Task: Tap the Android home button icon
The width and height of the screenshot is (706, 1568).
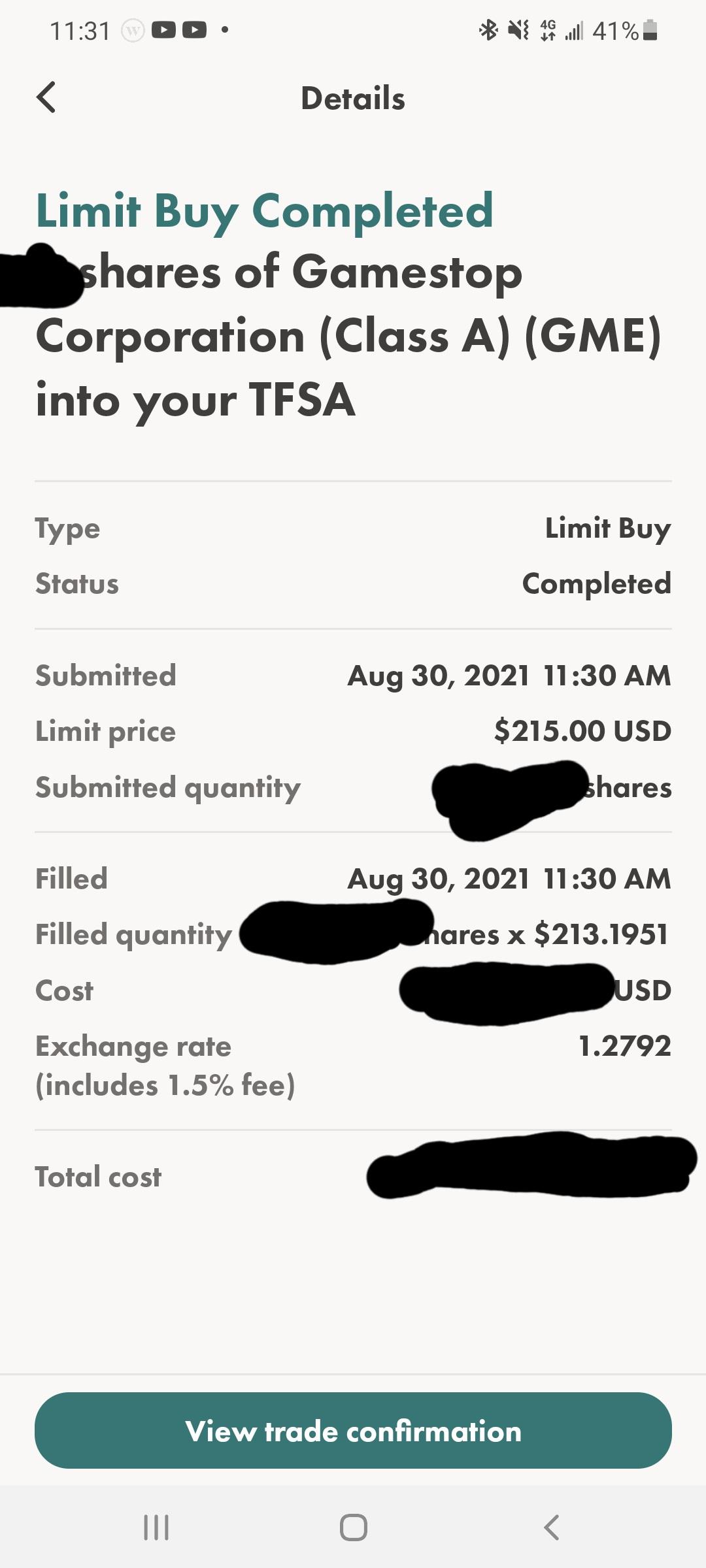Action: (x=354, y=1527)
